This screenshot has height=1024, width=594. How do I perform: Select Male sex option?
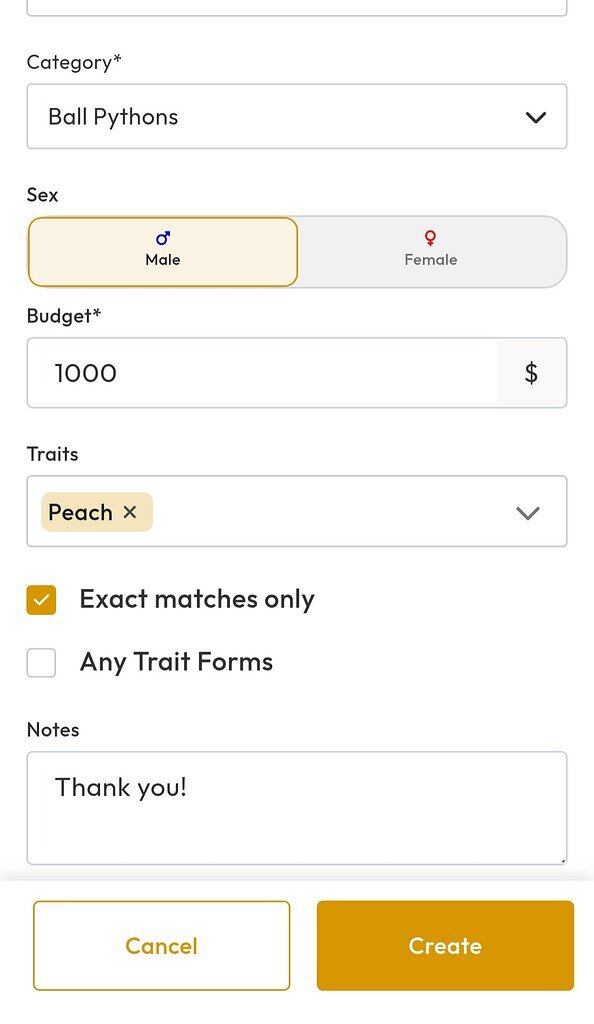pyautogui.click(x=163, y=251)
